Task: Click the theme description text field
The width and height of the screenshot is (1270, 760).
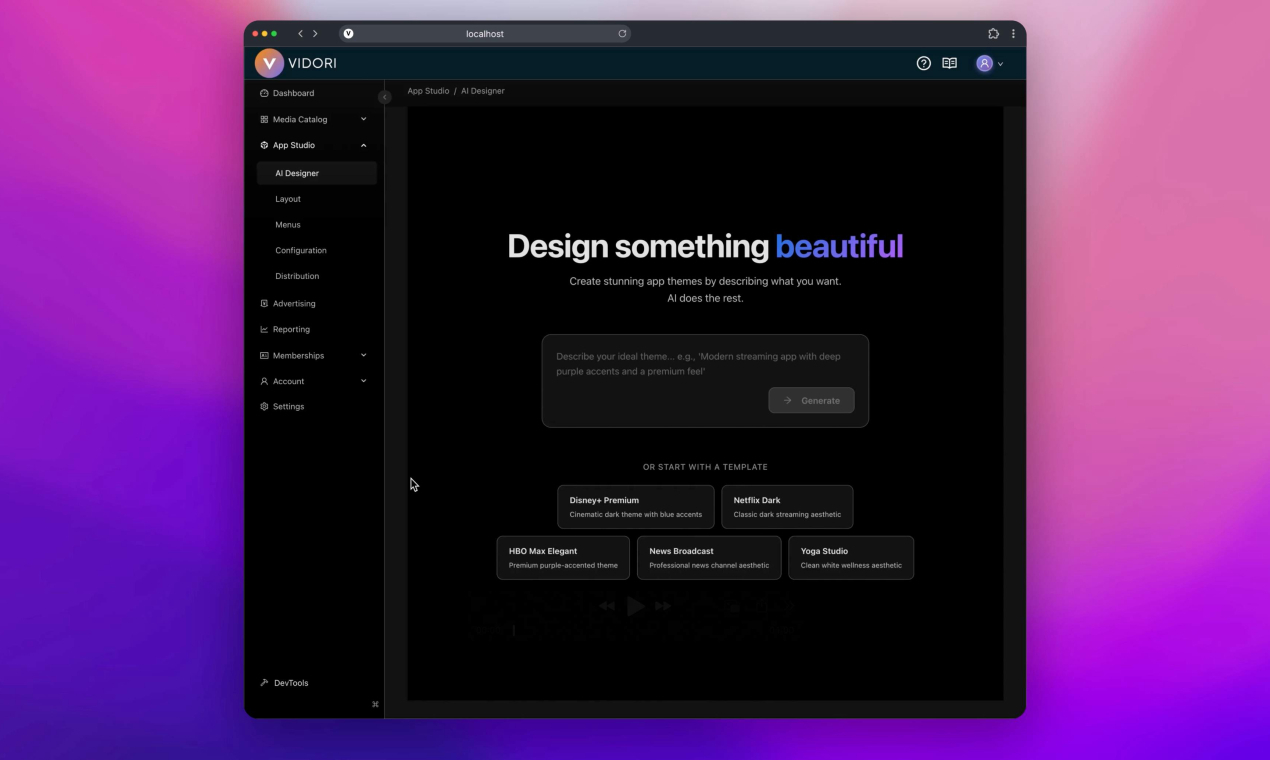Action: [704, 363]
